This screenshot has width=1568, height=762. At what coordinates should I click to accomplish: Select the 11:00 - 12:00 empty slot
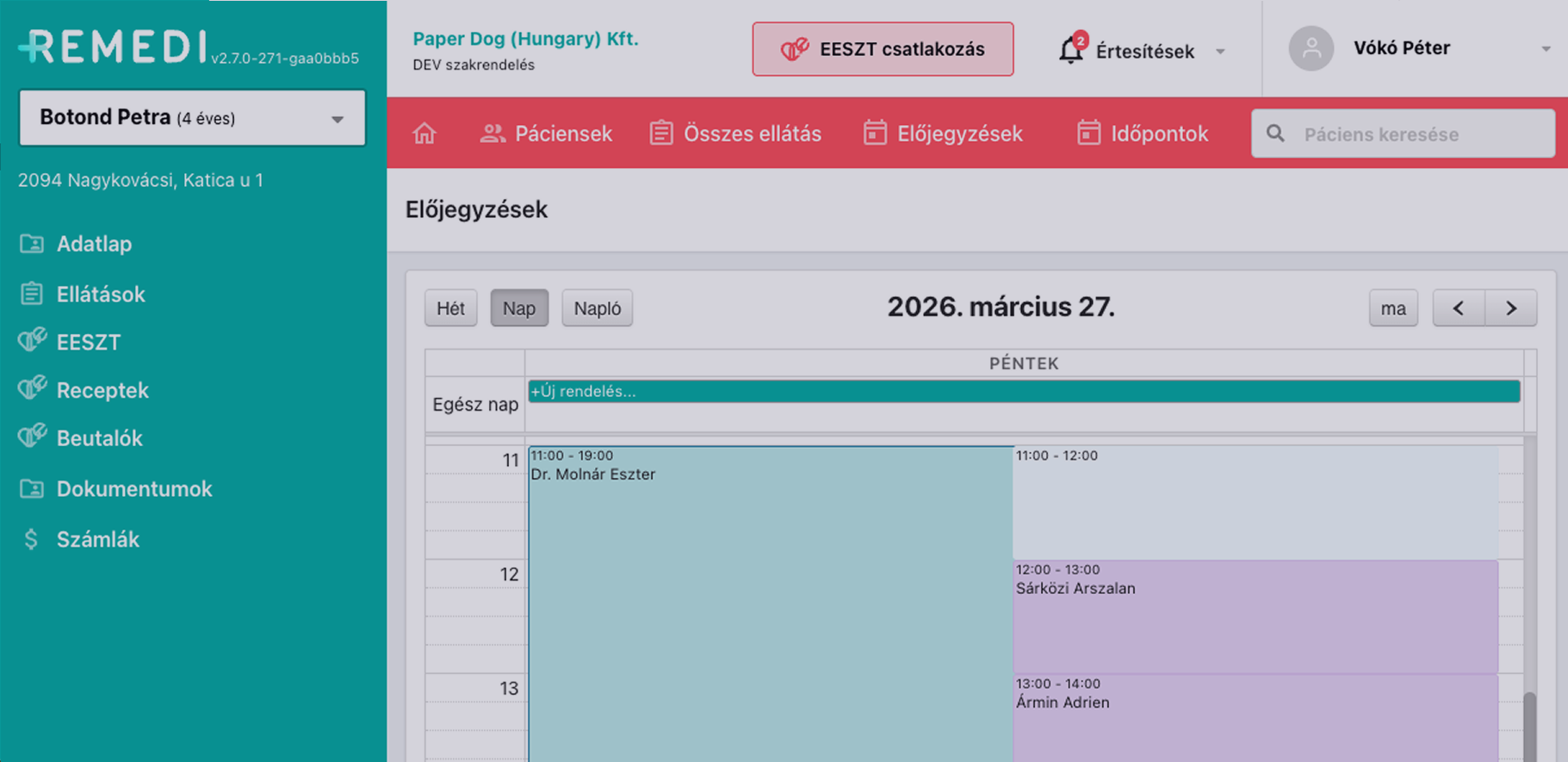1255,502
